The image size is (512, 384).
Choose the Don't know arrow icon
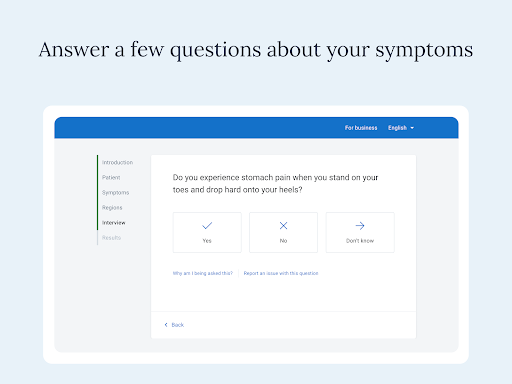pos(360,226)
